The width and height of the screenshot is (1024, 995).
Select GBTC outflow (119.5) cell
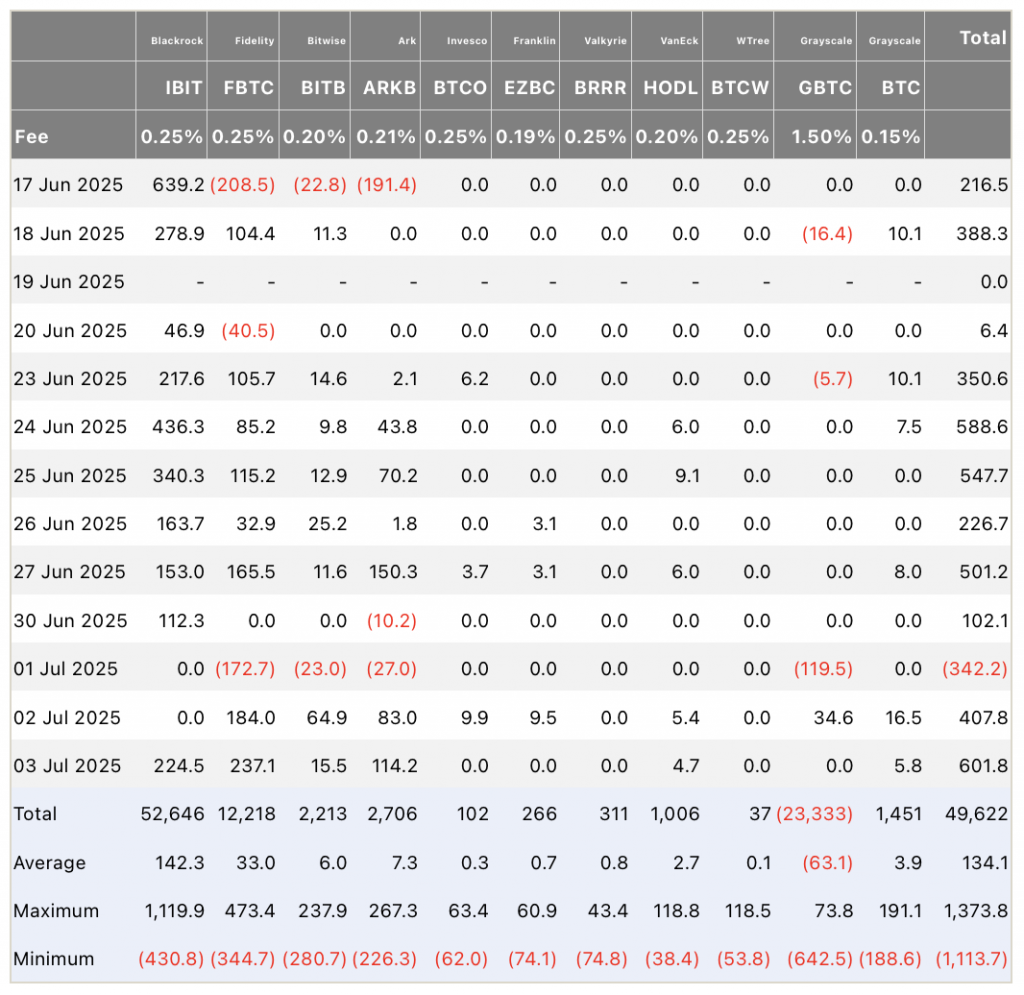823,669
